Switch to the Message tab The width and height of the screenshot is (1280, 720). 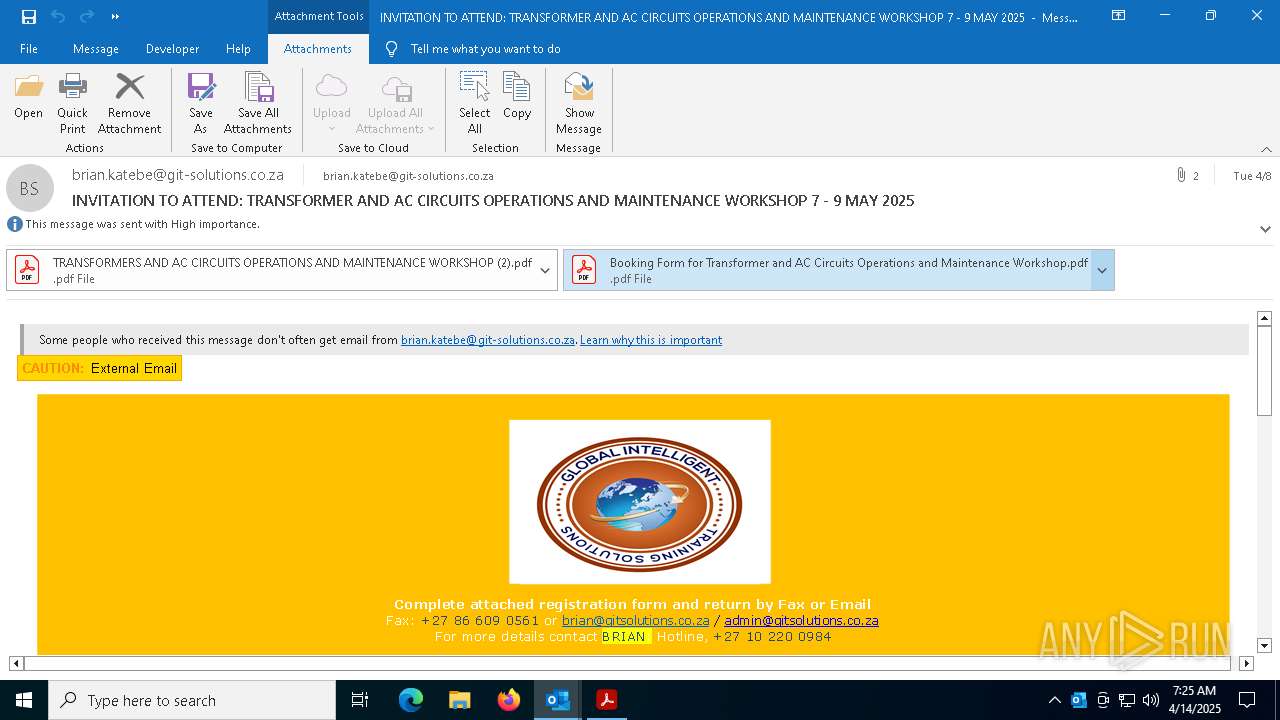(x=96, y=49)
